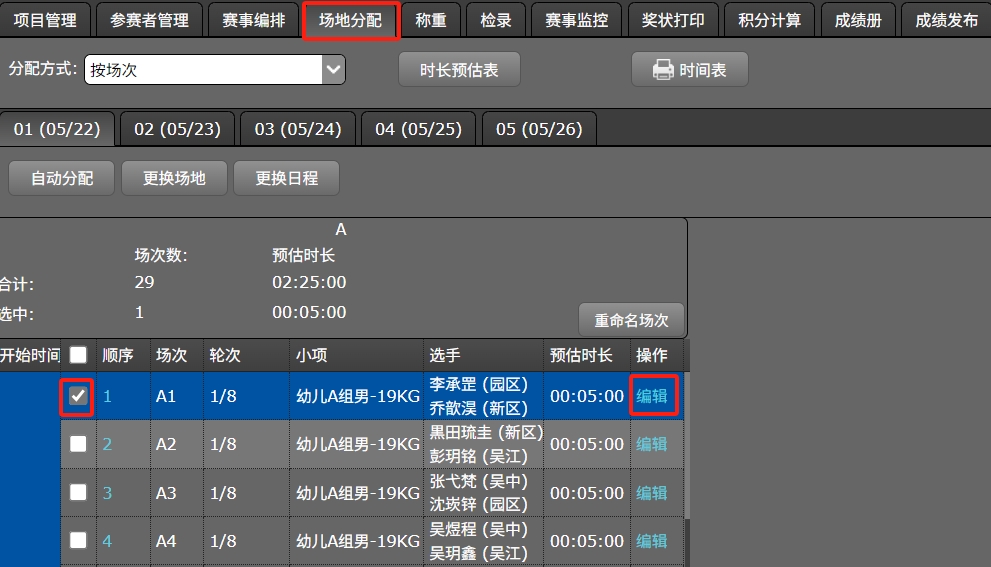991x567 pixels.
Task: Go to the 05 (05/26) date tab
Action: 539,129
